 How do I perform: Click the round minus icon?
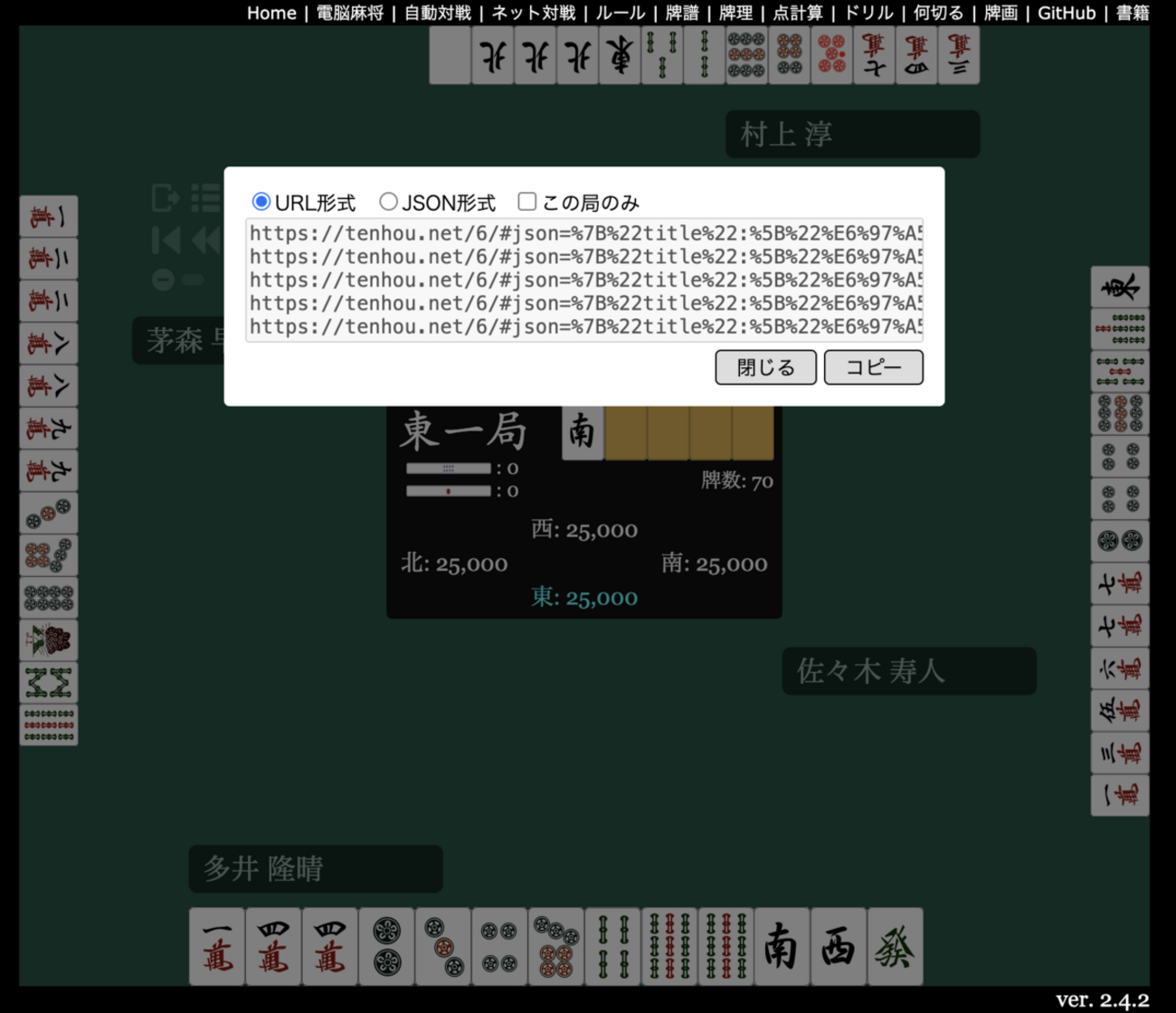click(x=163, y=279)
